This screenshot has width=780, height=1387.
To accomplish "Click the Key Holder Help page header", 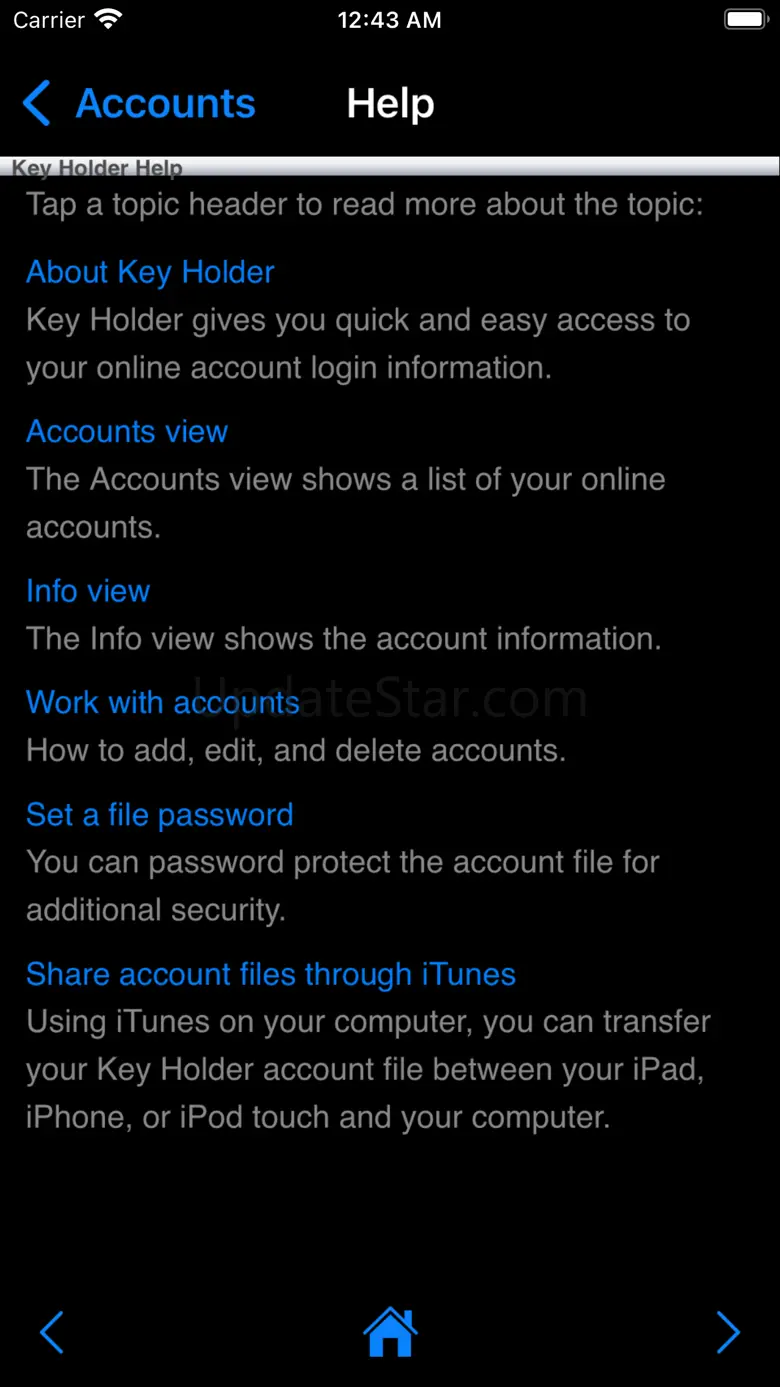I will click(97, 168).
